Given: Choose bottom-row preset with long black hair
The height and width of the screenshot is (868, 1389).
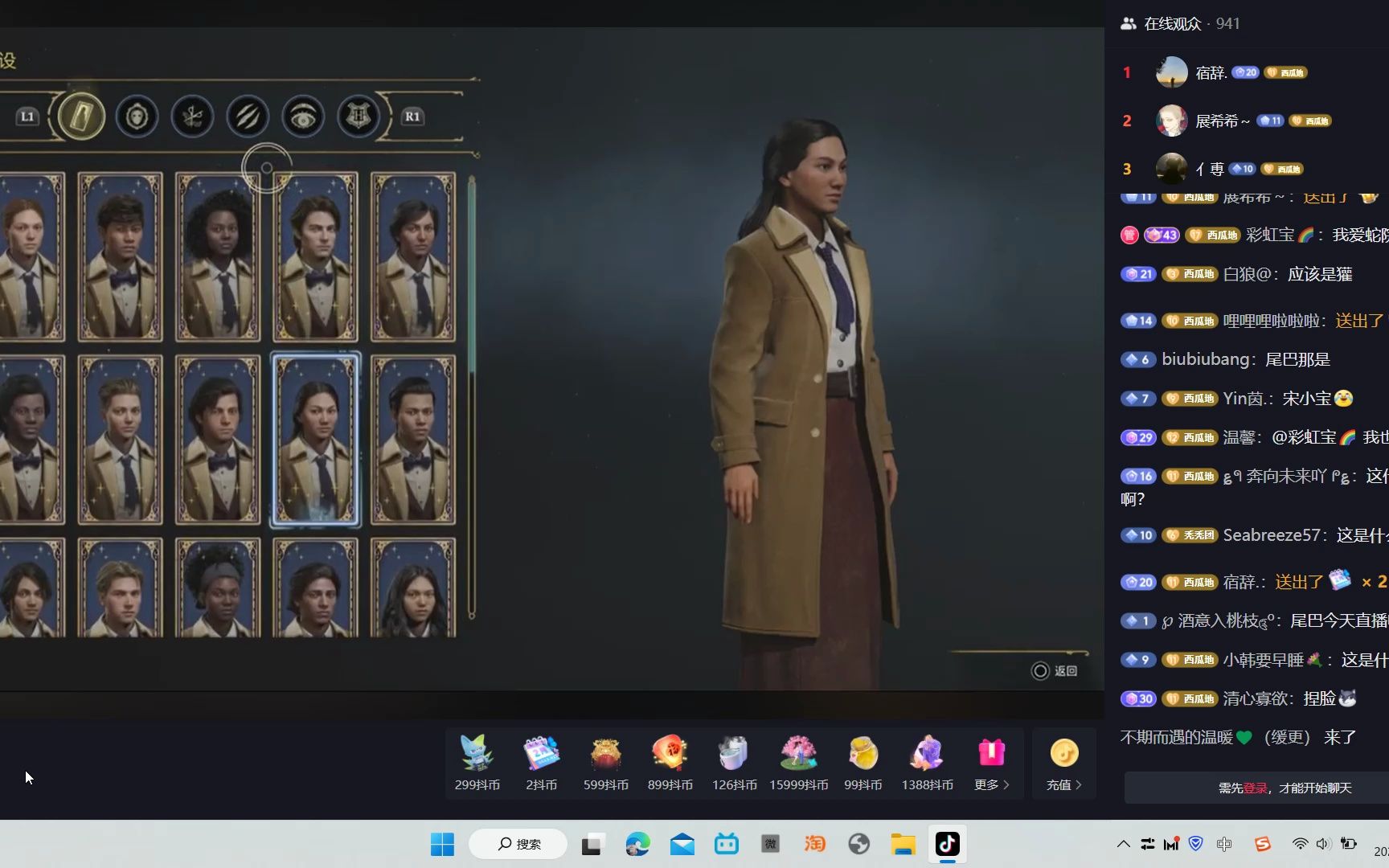Looking at the screenshot, I should click(413, 588).
